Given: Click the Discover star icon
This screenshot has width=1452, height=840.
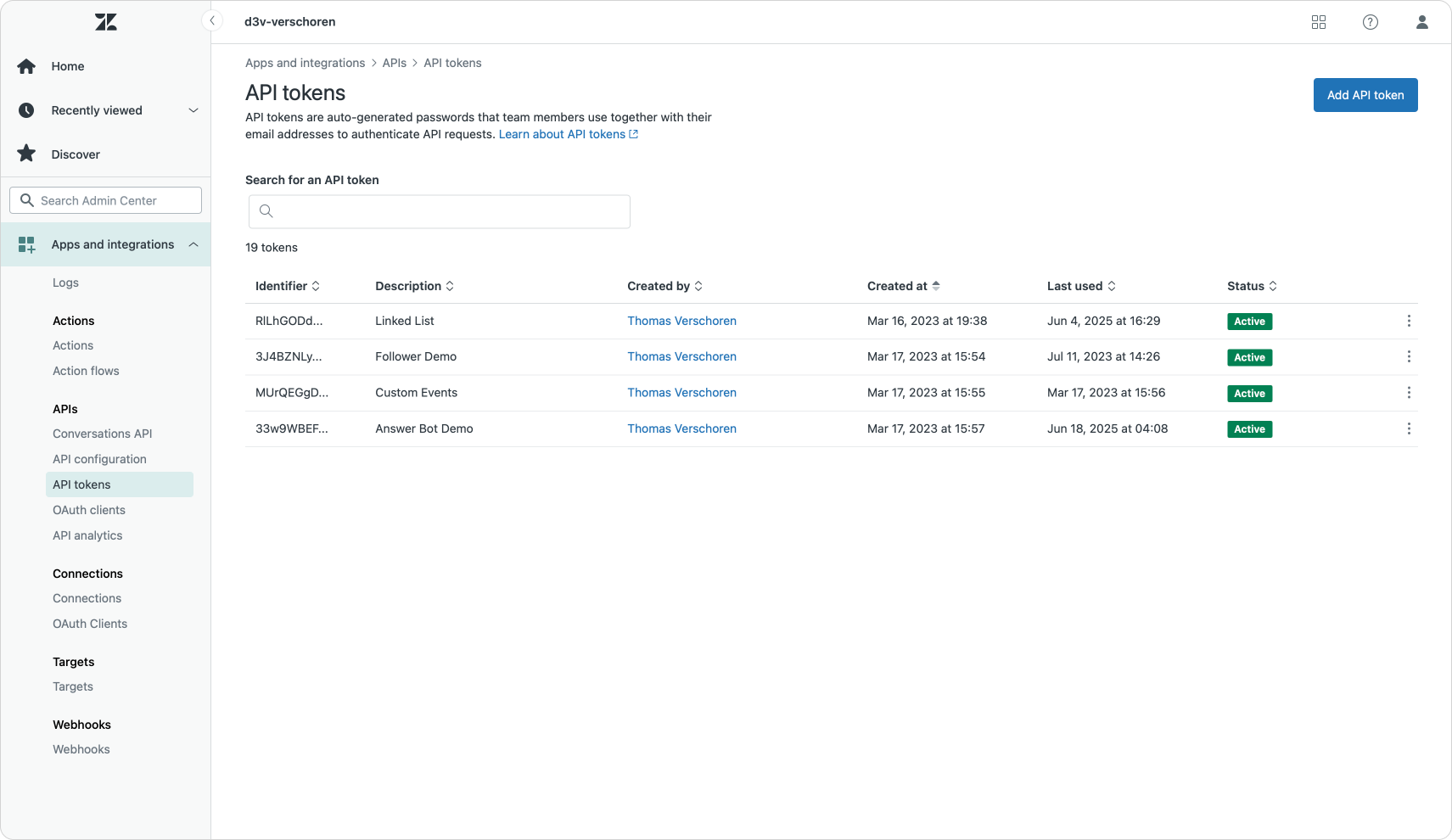Looking at the screenshot, I should click(x=26, y=154).
